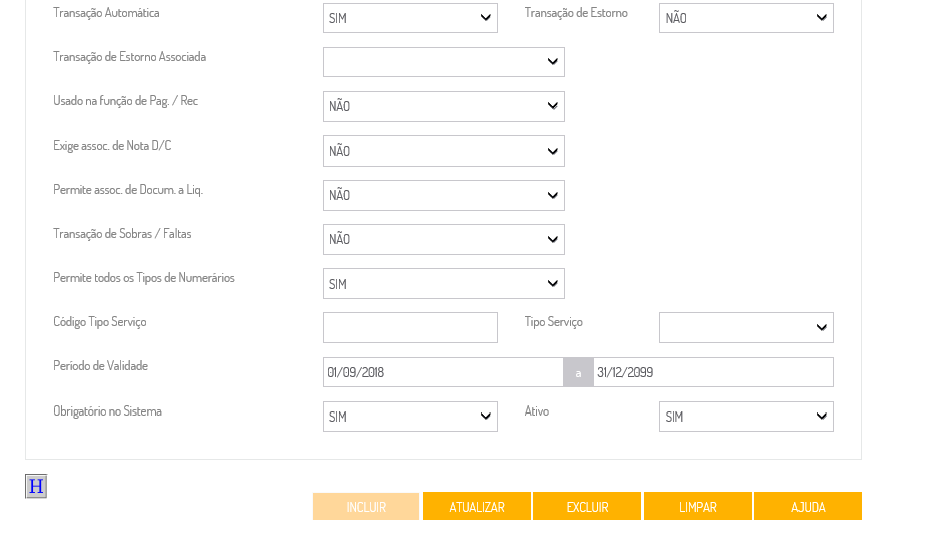The height and width of the screenshot is (549, 925).
Task: Open the Transação Automática dropdown
Action: pyautogui.click(x=410, y=18)
